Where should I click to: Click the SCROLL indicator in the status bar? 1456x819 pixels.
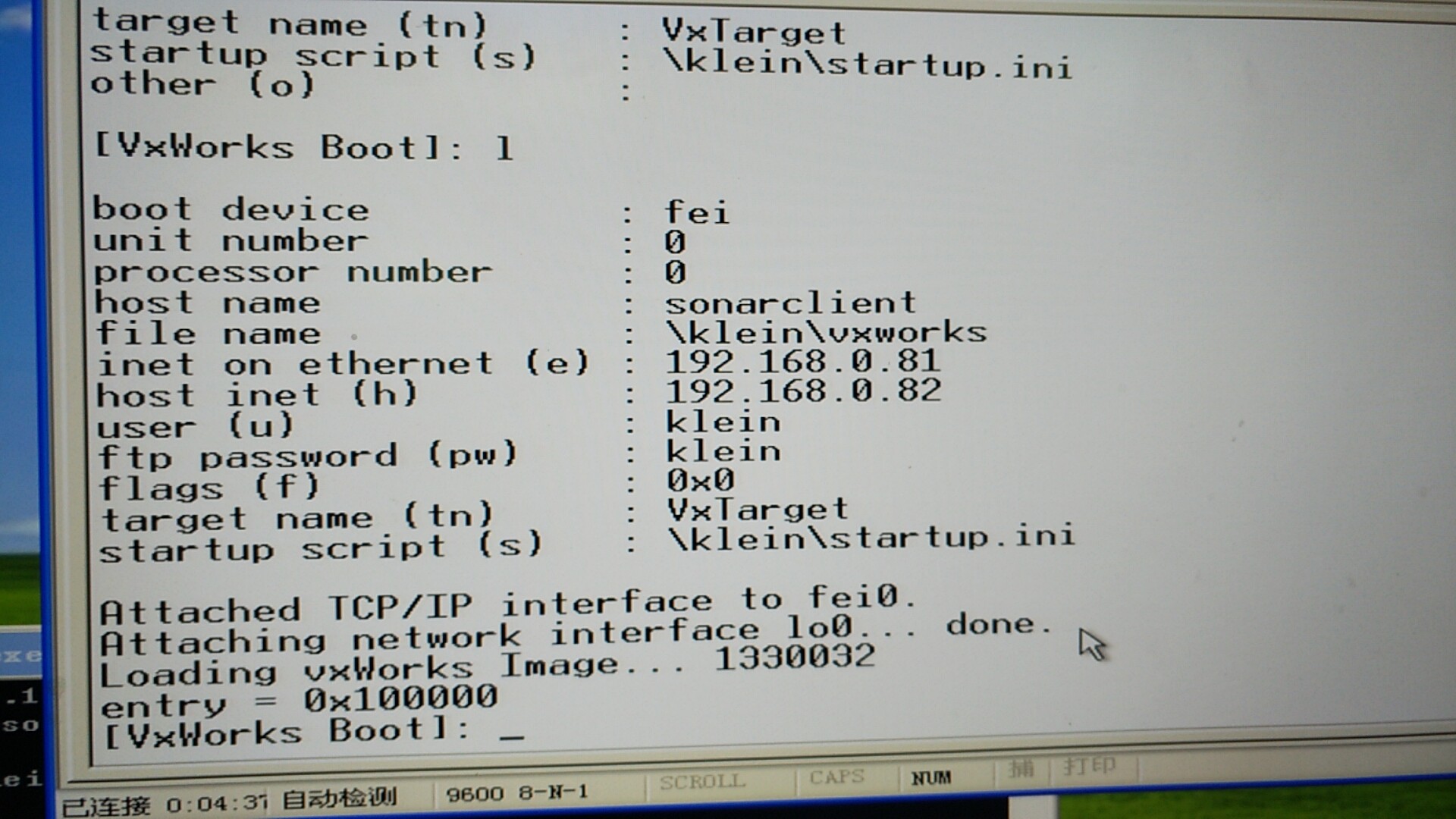pyautogui.click(x=701, y=782)
